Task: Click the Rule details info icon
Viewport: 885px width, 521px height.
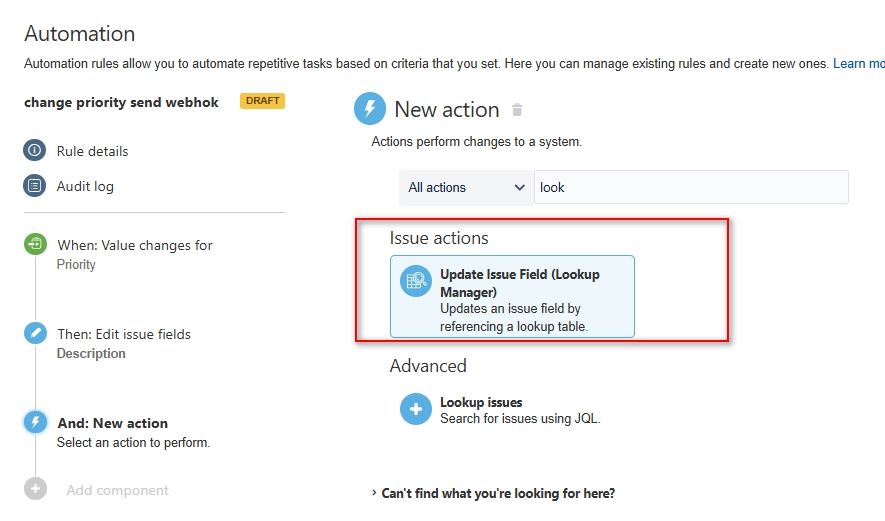Action: (34, 150)
